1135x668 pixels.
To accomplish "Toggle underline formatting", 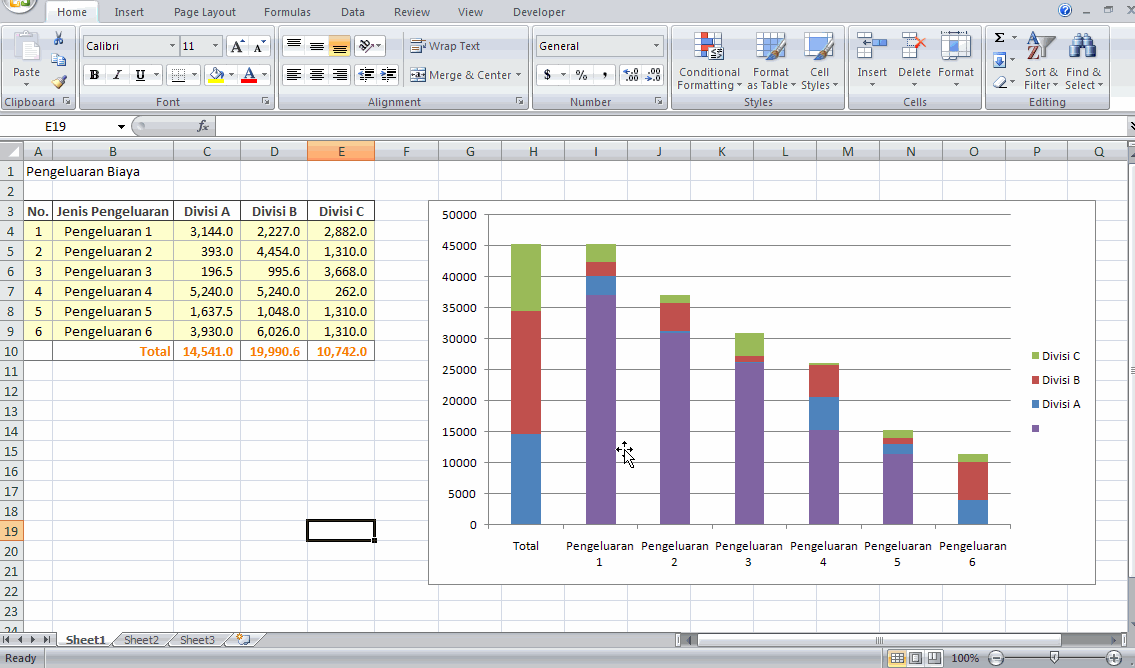I will coord(140,75).
